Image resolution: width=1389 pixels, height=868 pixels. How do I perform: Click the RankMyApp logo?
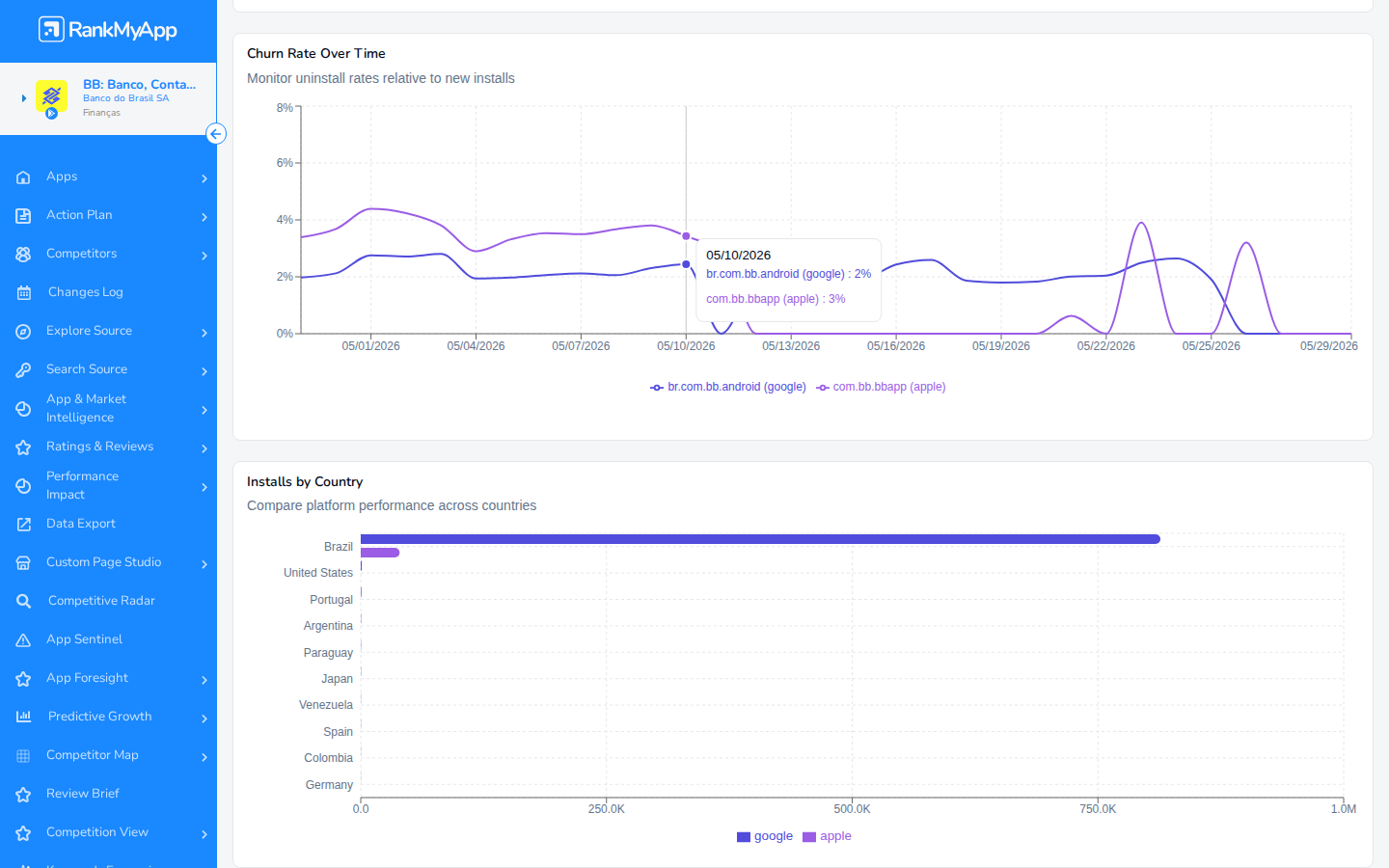click(x=108, y=30)
